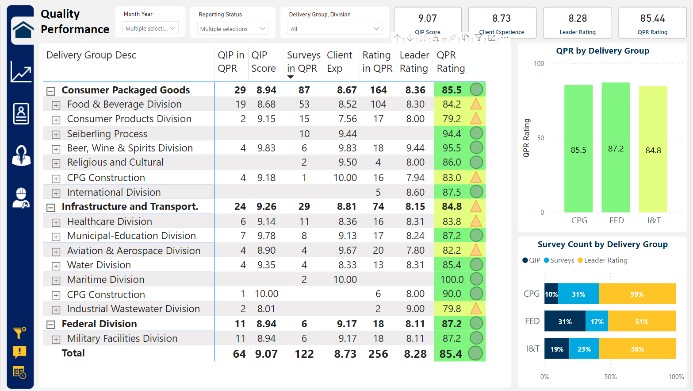The height and width of the screenshot is (391, 693).
Task: Click the visual header filter icon
Action: 479,38
